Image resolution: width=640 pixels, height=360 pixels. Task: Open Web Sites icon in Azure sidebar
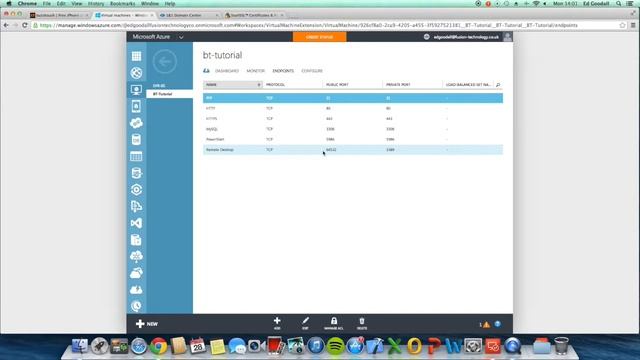(136, 73)
